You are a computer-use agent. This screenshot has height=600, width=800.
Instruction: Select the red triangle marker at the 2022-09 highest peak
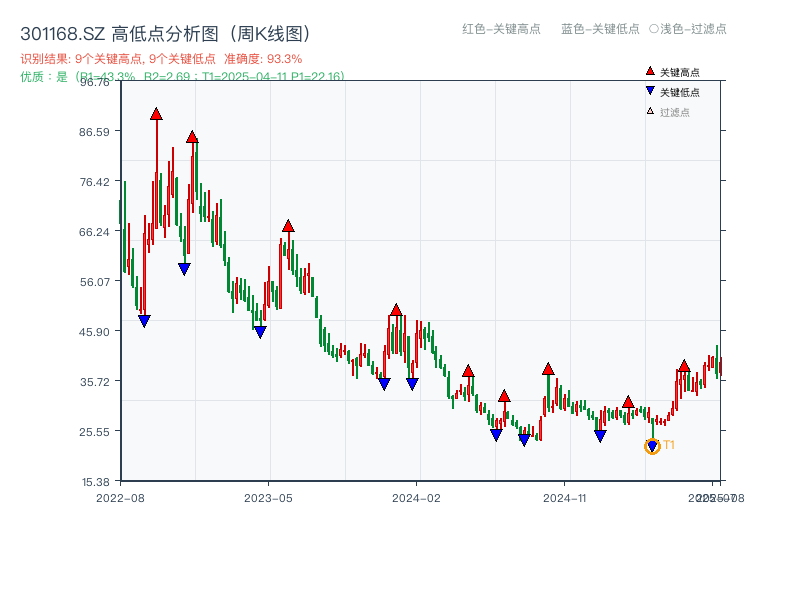pyautogui.click(x=157, y=114)
